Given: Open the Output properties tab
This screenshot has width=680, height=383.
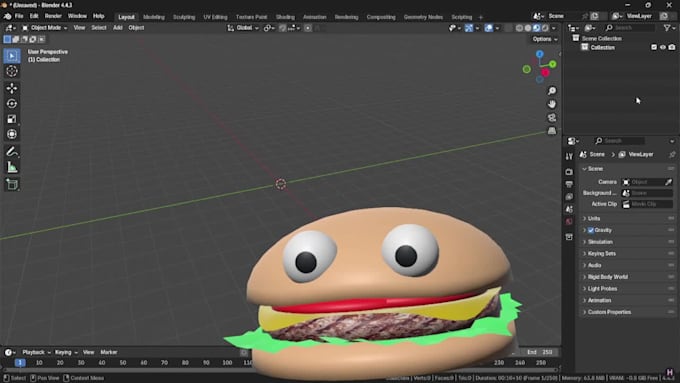Looking at the screenshot, I should [569, 184].
